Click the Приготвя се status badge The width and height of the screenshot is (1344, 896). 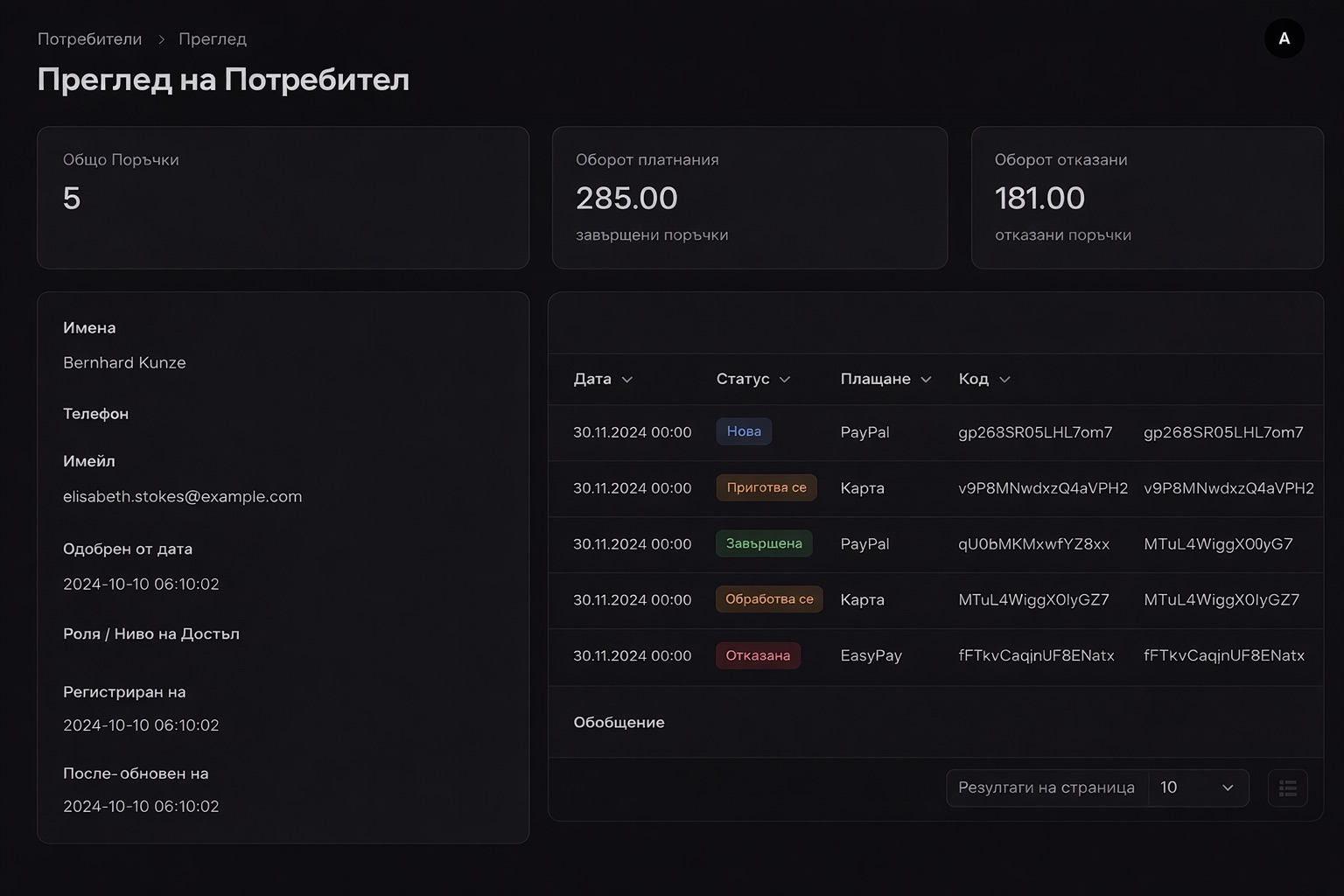766,487
